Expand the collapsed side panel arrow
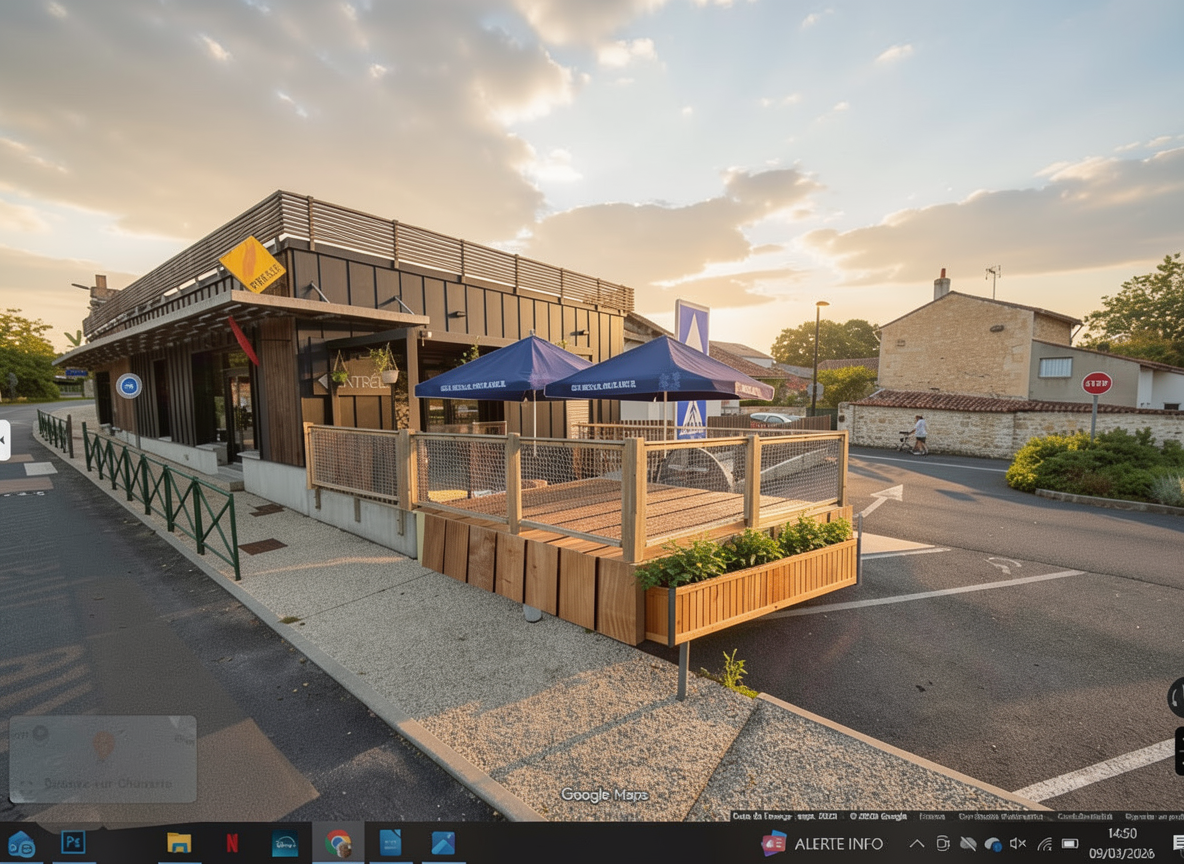The width and height of the screenshot is (1184, 864). [4, 440]
